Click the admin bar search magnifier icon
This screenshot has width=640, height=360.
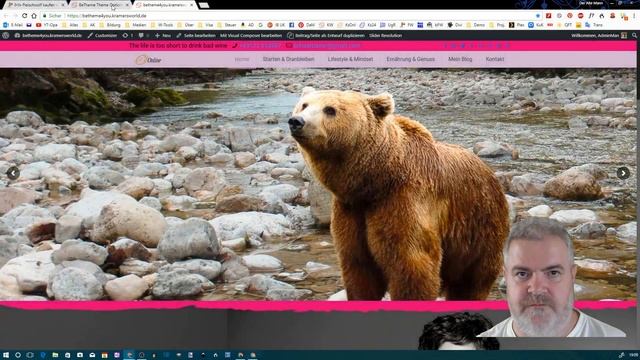point(634,36)
